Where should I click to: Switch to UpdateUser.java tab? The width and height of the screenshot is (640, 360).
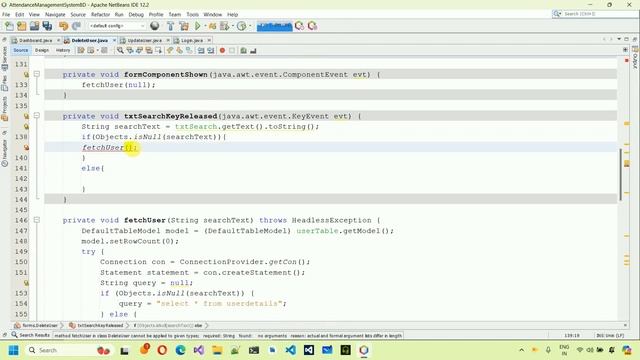pyautogui.click(x=144, y=40)
